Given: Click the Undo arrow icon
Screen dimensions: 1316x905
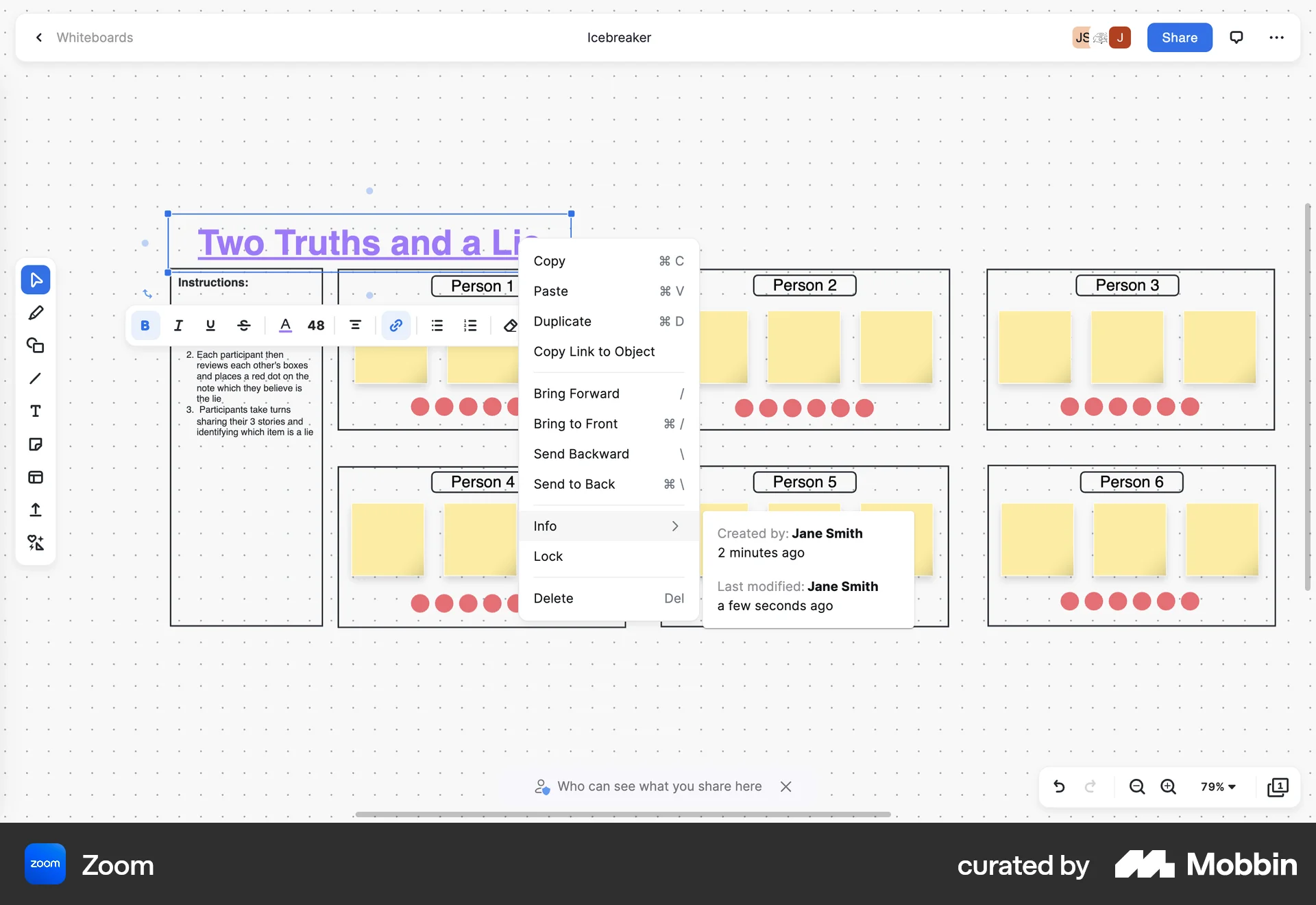Looking at the screenshot, I should (x=1059, y=786).
